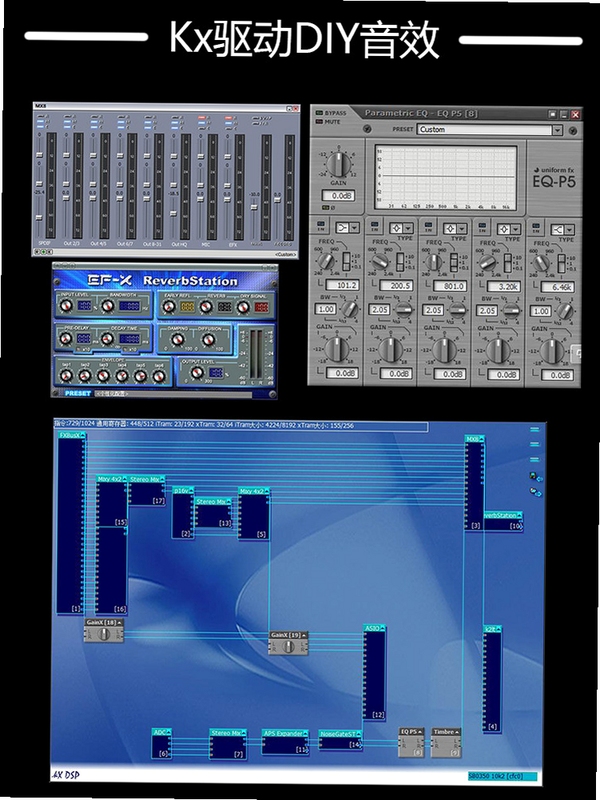Select the NoiseGateST [14] module

point(341,740)
